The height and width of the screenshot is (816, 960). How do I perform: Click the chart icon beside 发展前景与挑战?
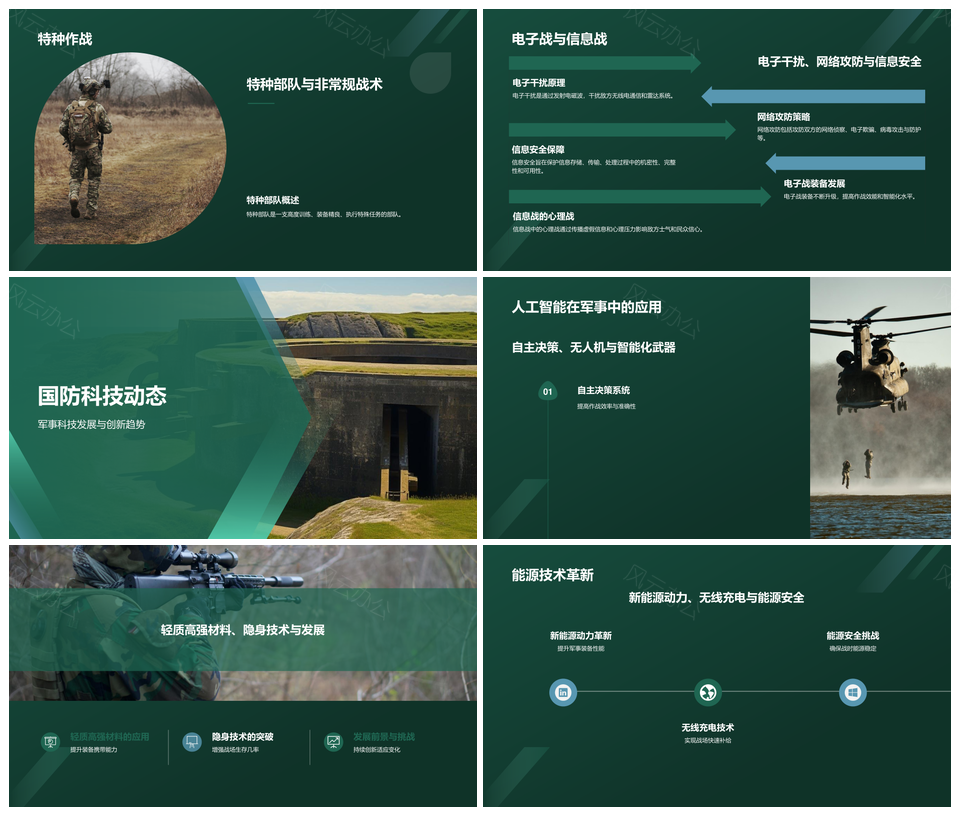[334, 742]
